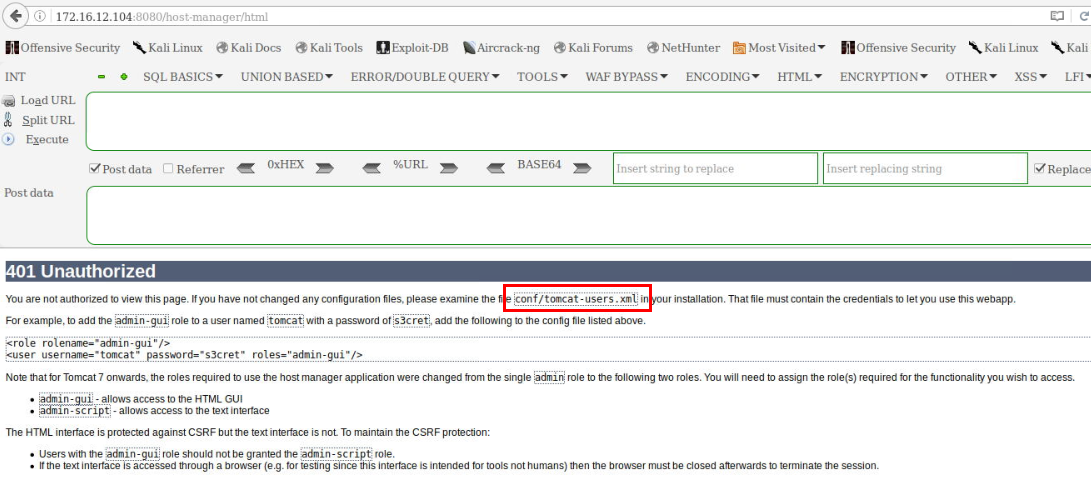1091x503 pixels.
Task: Click the Execute button label
Action: 47,140
